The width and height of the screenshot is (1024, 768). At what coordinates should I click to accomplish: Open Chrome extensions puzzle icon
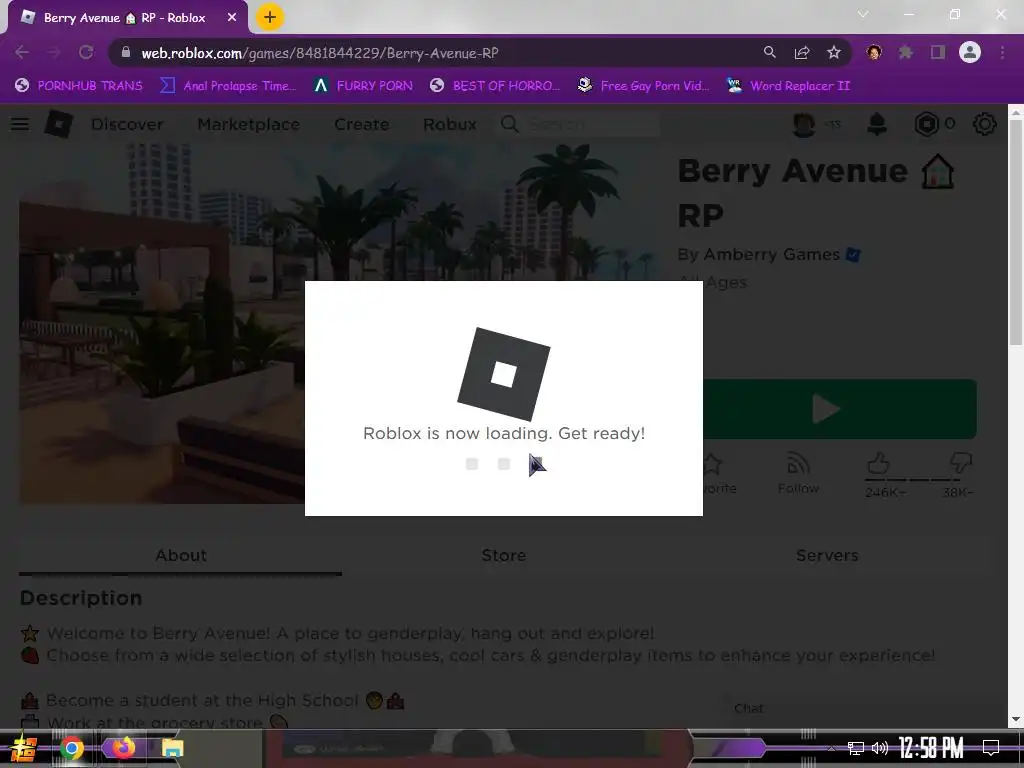(x=906, y=52)
